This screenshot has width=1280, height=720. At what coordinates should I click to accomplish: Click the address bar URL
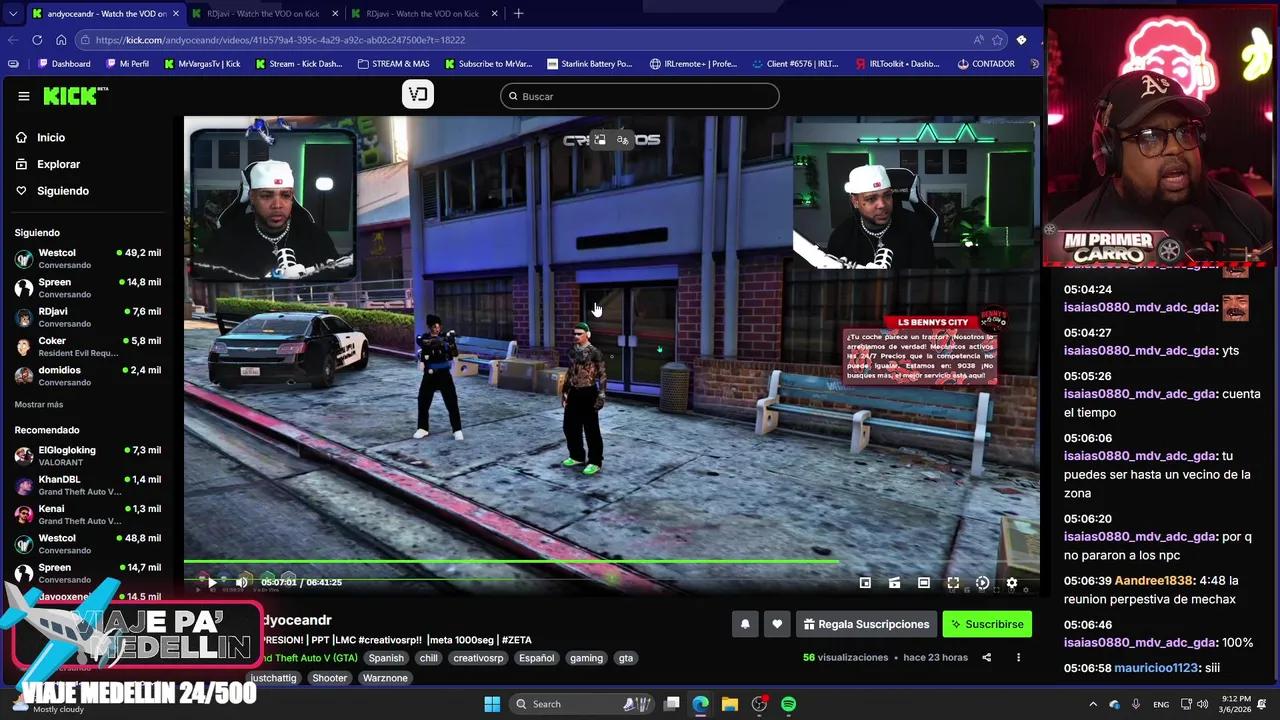coord(280,40)
